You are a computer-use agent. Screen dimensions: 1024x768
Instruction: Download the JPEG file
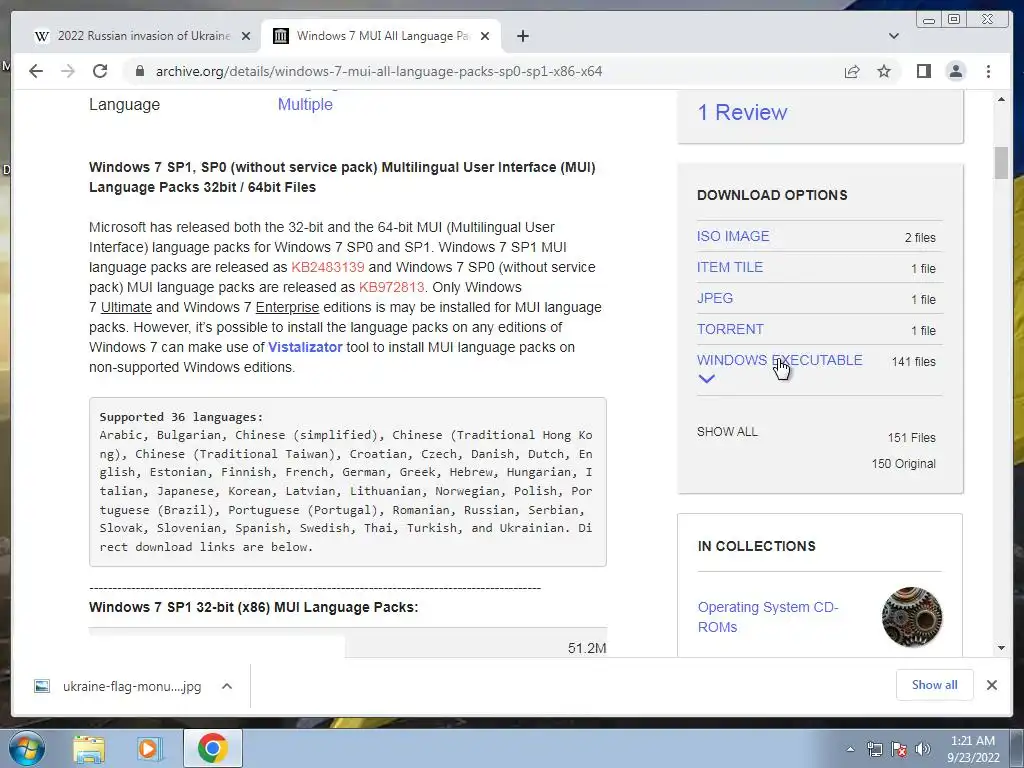pyautogui.click(x=714, y=298)
